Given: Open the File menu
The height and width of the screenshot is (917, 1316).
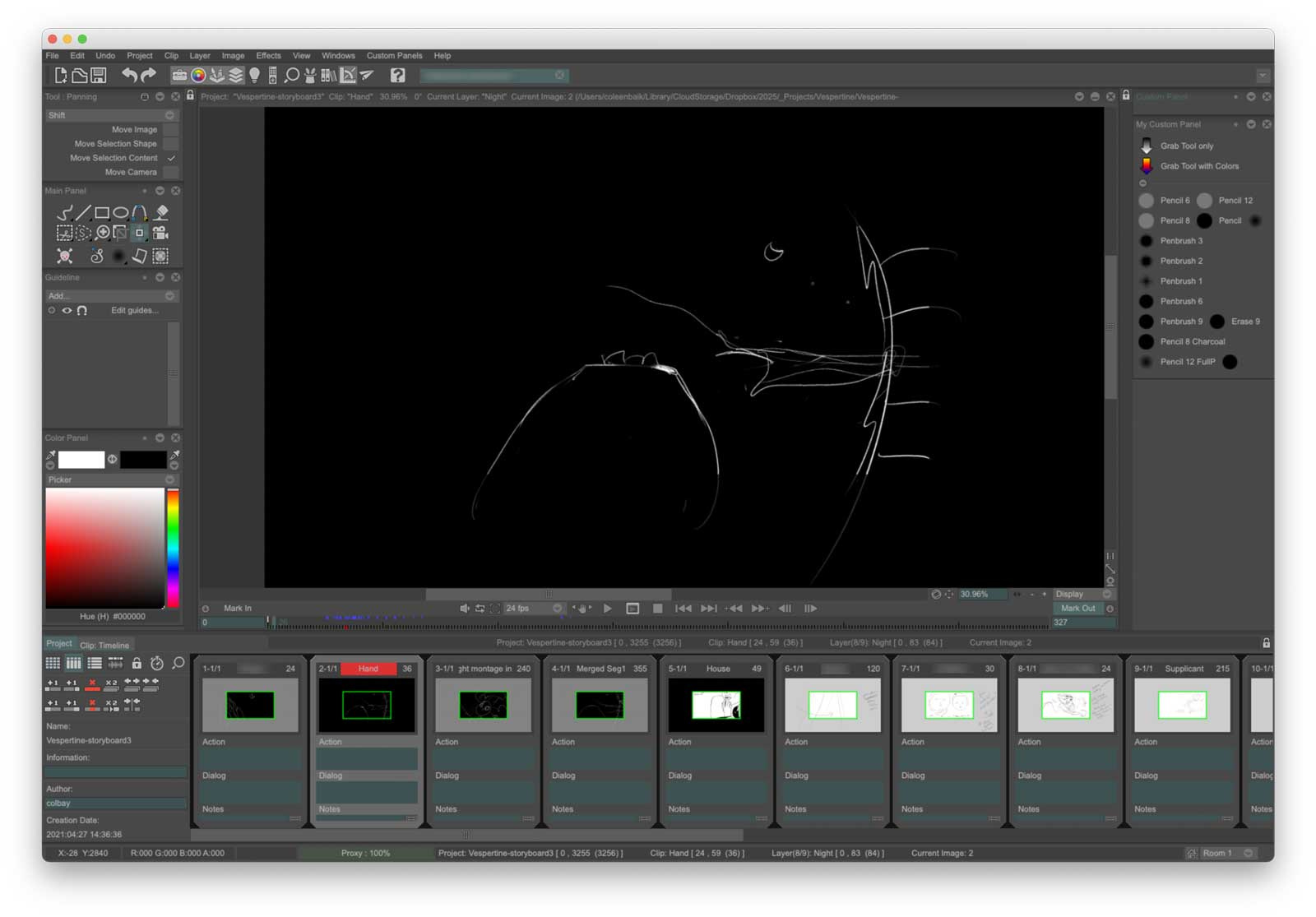Looking at the screenshot, I should coord(53,56).
